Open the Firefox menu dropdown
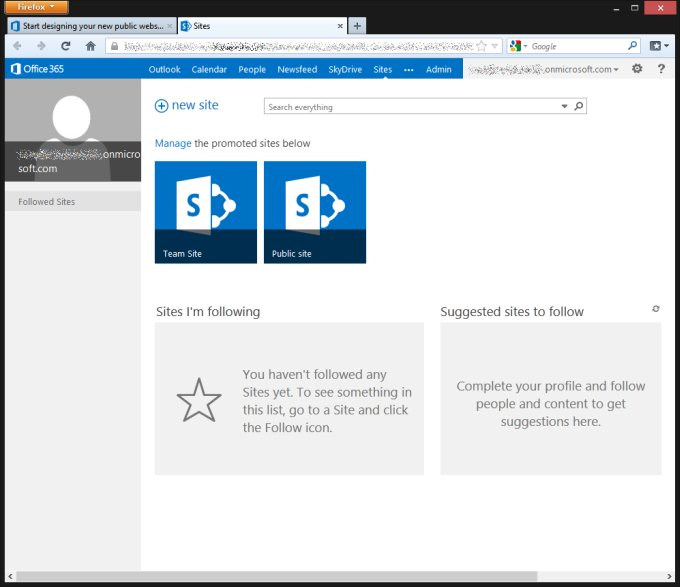Image resolution: width=680 pixels, height=587 pixels. point(36,7)
